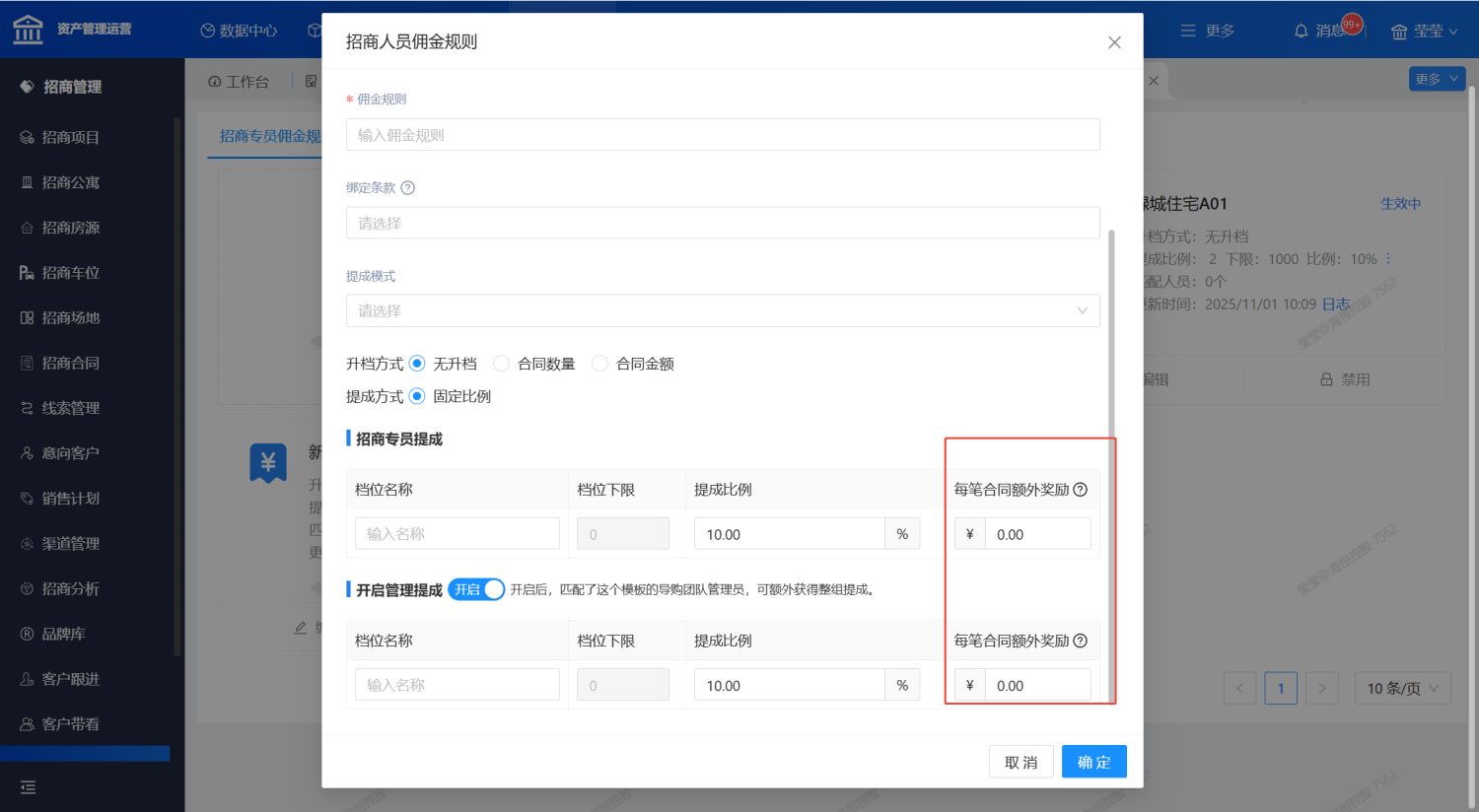1479x812 pixels.
Task: Choose 合同金额 upgrade mode
Action: 599,364
